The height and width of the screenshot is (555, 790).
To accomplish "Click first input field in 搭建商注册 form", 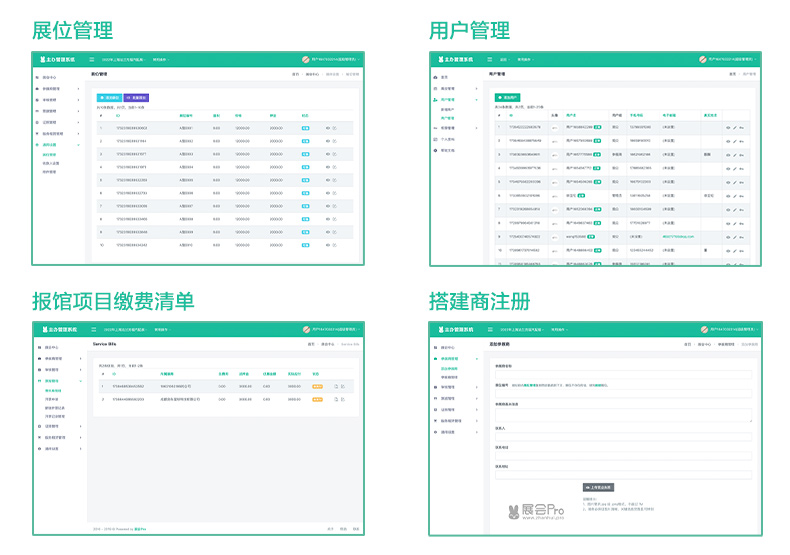I will pyautogui.click(x=623, y=374).
